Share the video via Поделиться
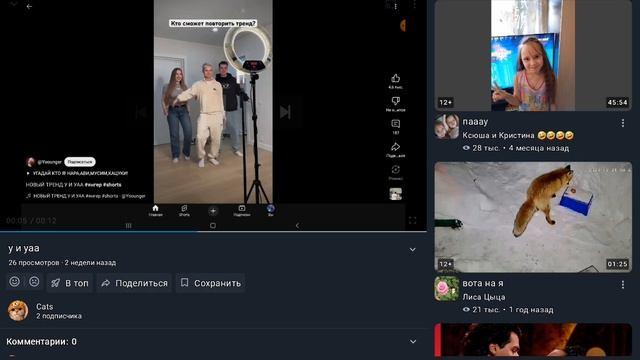Viewport: 640px width, 360px height. (x=135, y=283)
